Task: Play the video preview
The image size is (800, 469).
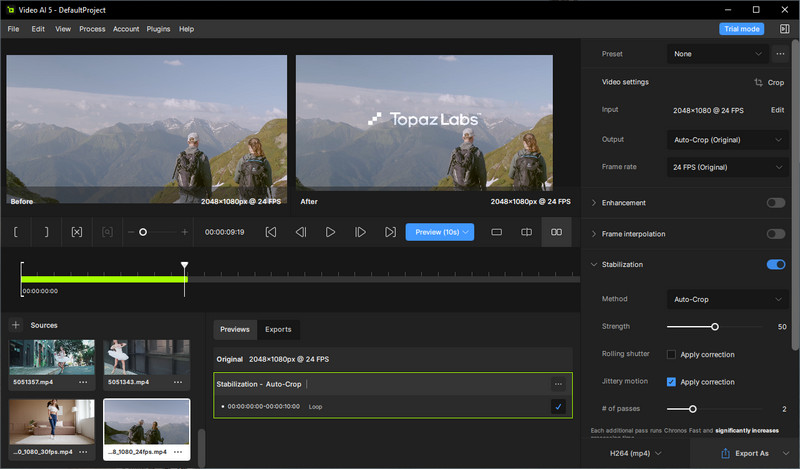Action: (x=330, y=232)
